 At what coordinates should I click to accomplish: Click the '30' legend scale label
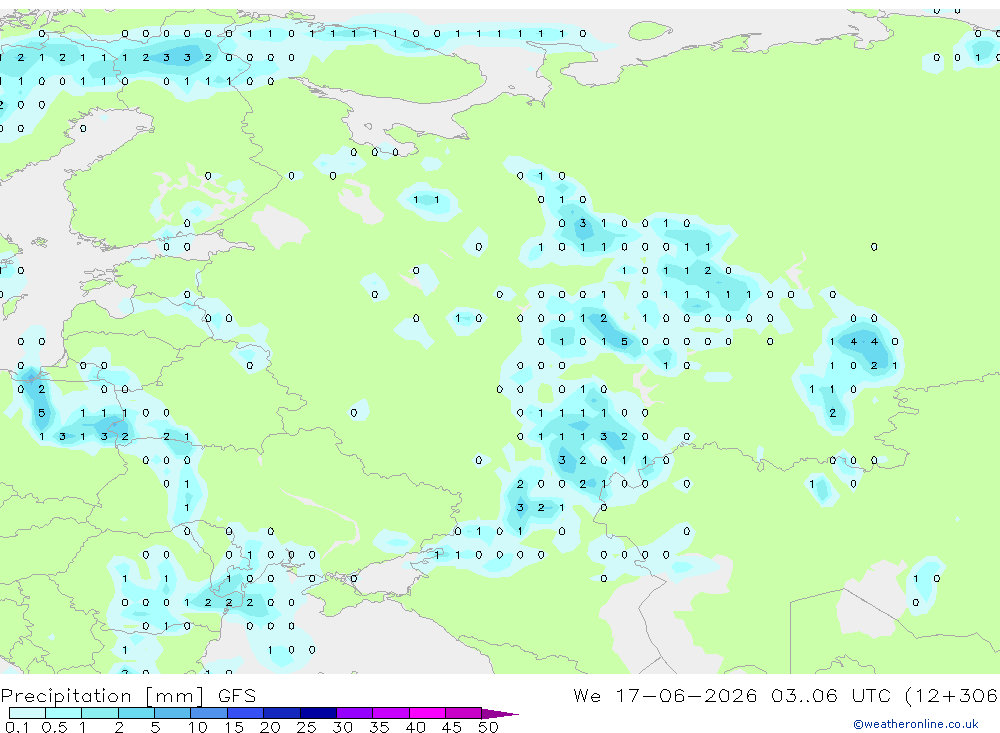pos(342,727)
